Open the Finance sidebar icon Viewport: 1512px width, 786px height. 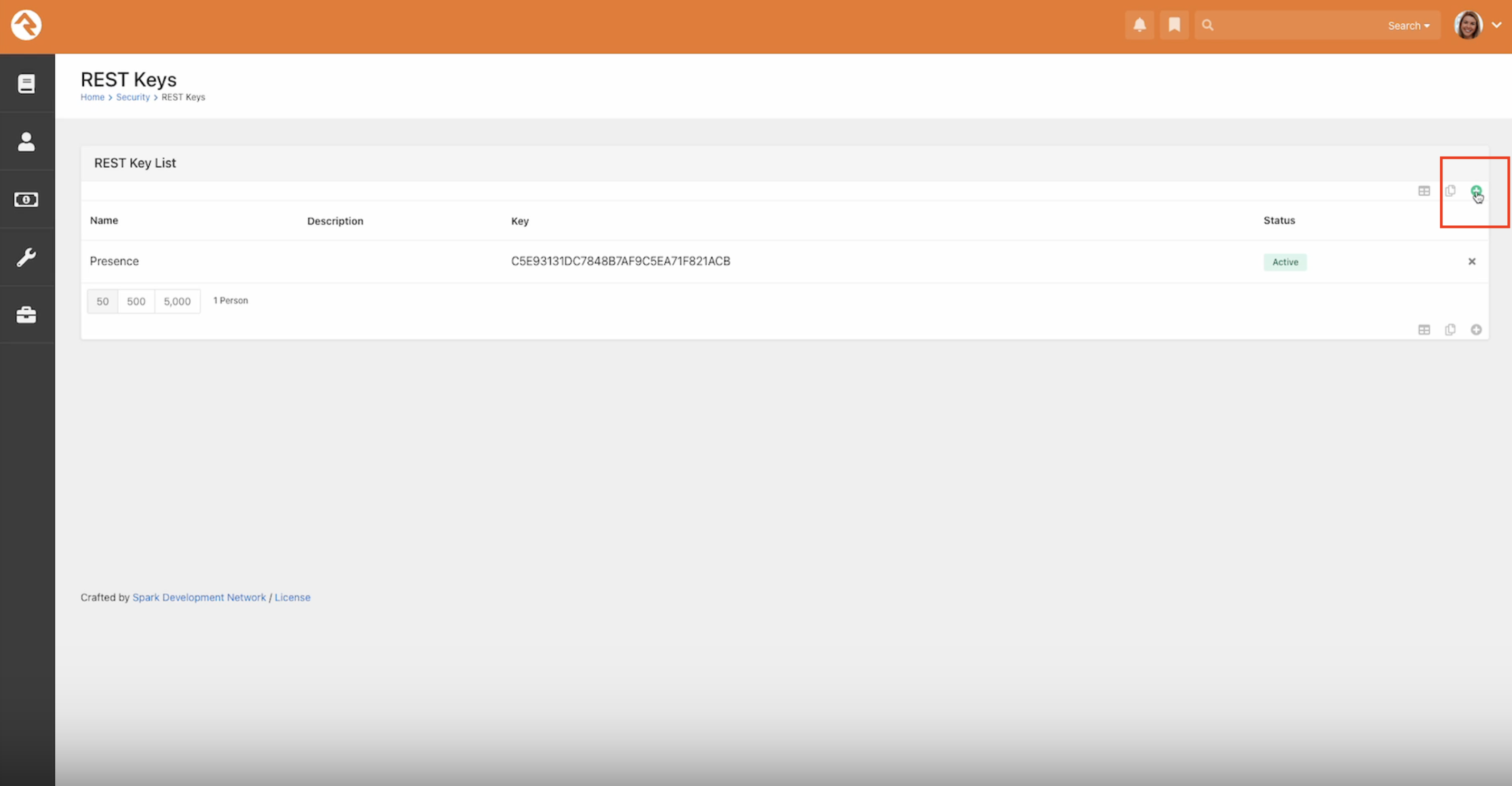(26, 200)
